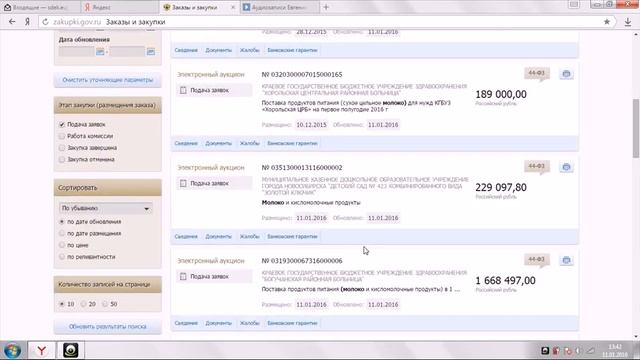Enable Работа комиссии stage checkbox
The height and width of the screenshot is (360, 640).
(x=62, y=136)
